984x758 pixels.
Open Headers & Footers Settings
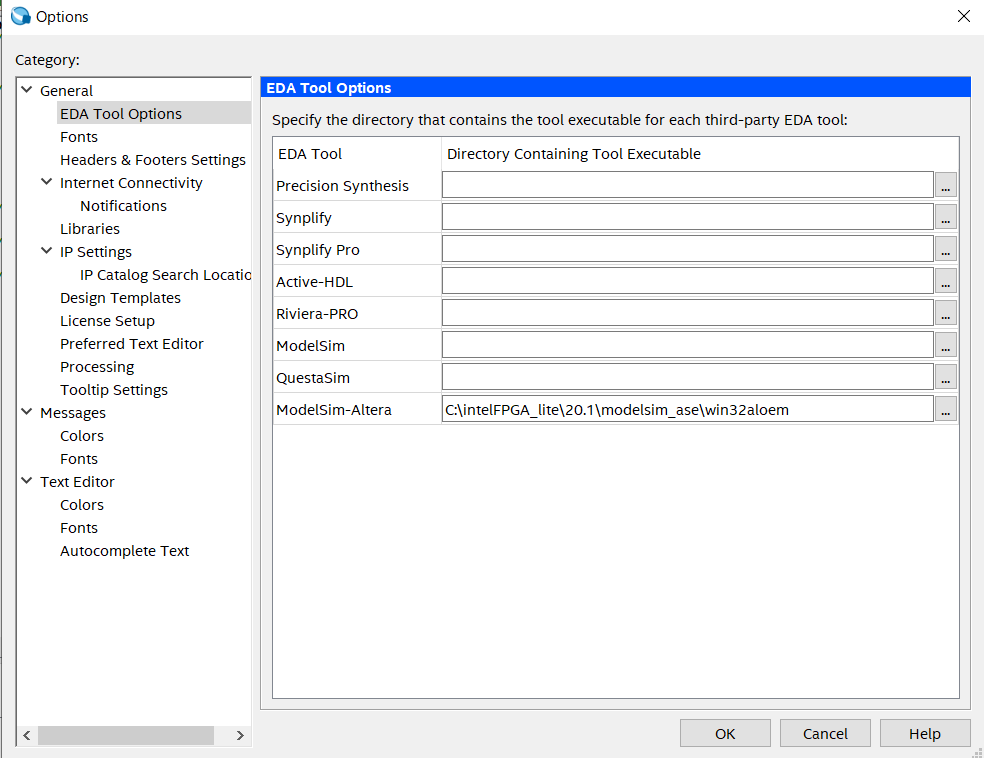152,160
